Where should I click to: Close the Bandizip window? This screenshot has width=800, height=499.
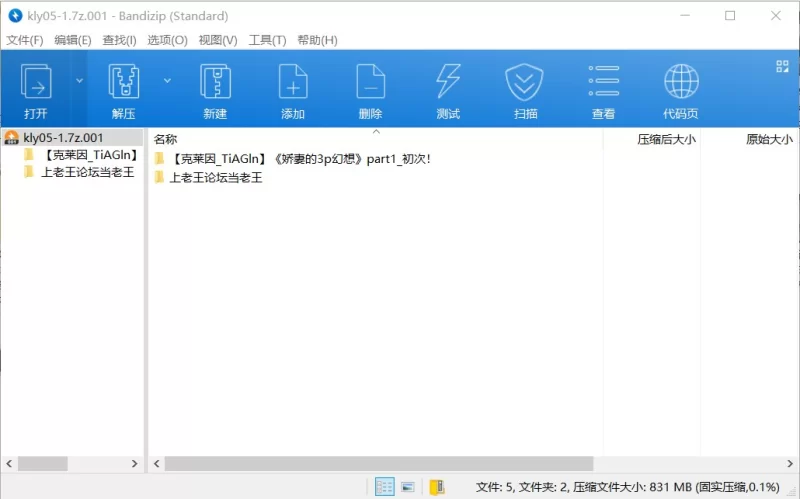coord(776,16)
